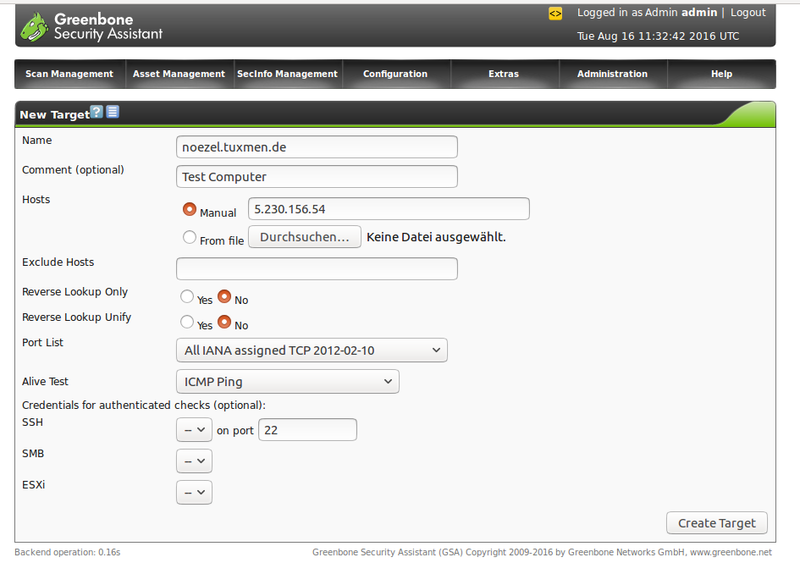
Task: Click the Create Target button
Action: click(x=716, y=523)
